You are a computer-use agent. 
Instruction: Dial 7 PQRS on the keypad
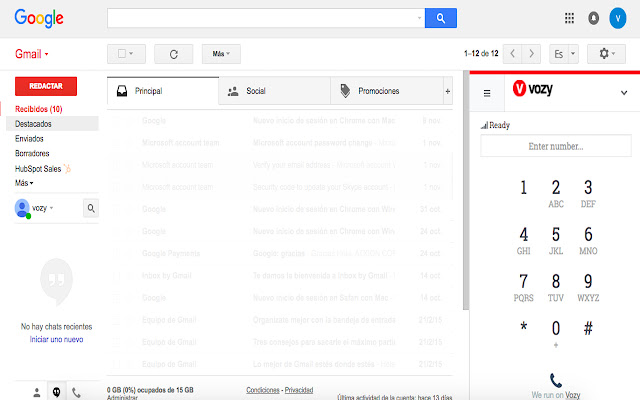coord(523,287)
